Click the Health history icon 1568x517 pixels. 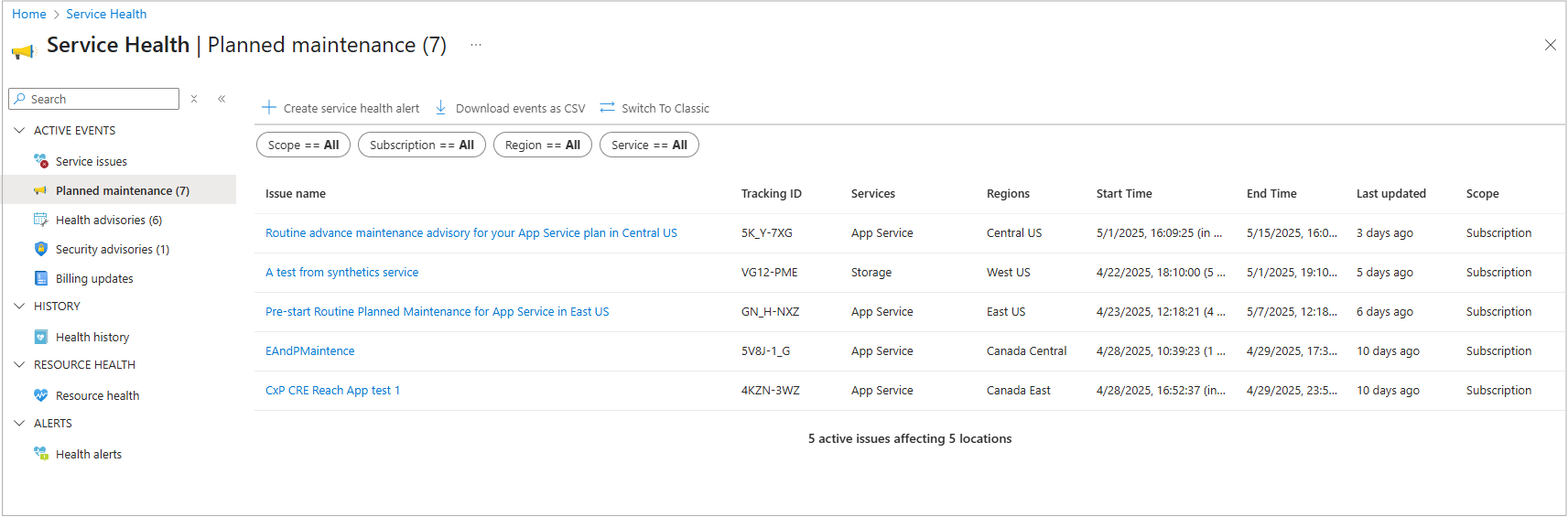coord(41,337)
